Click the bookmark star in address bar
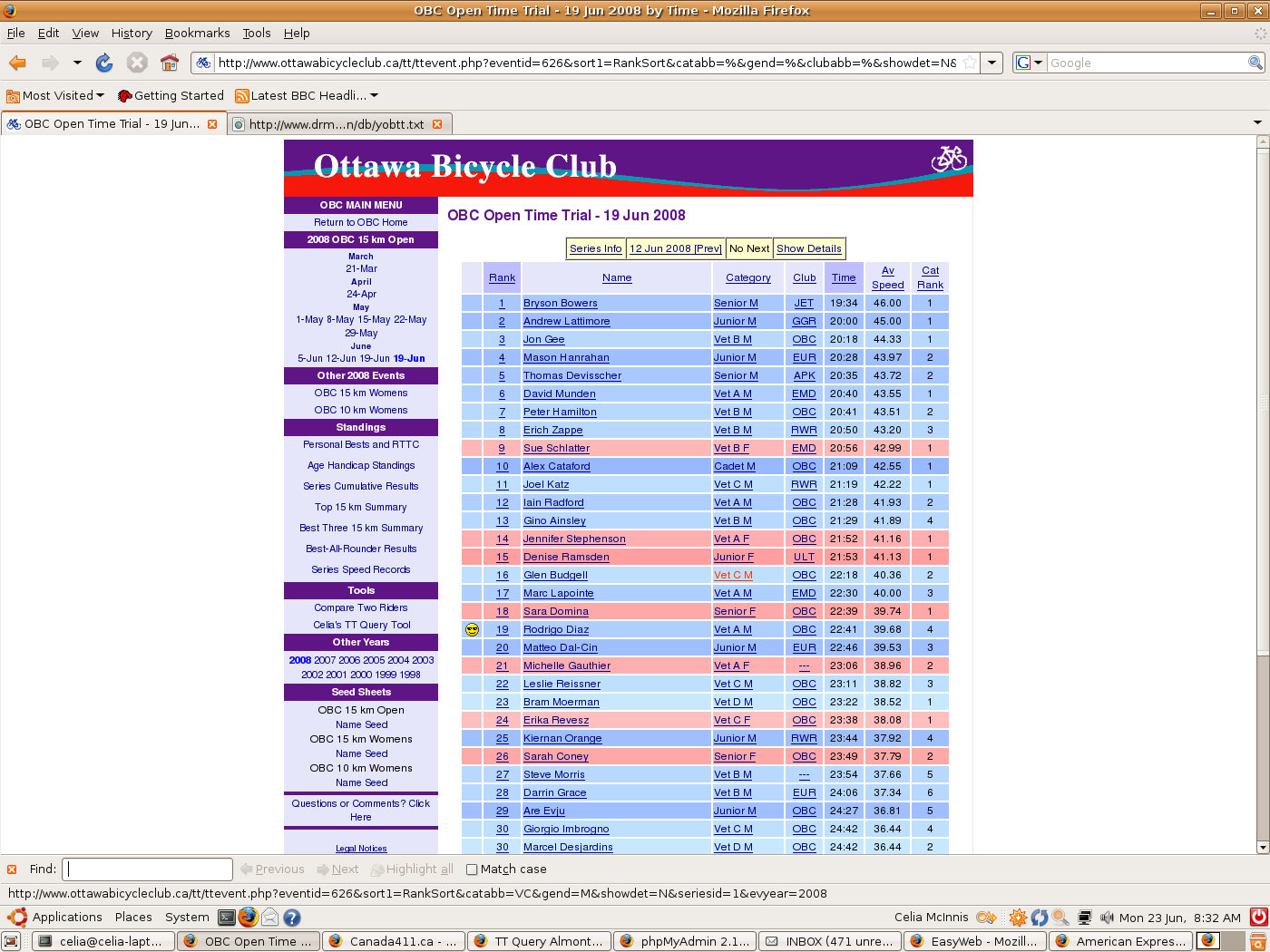 [x=970, y=63]
